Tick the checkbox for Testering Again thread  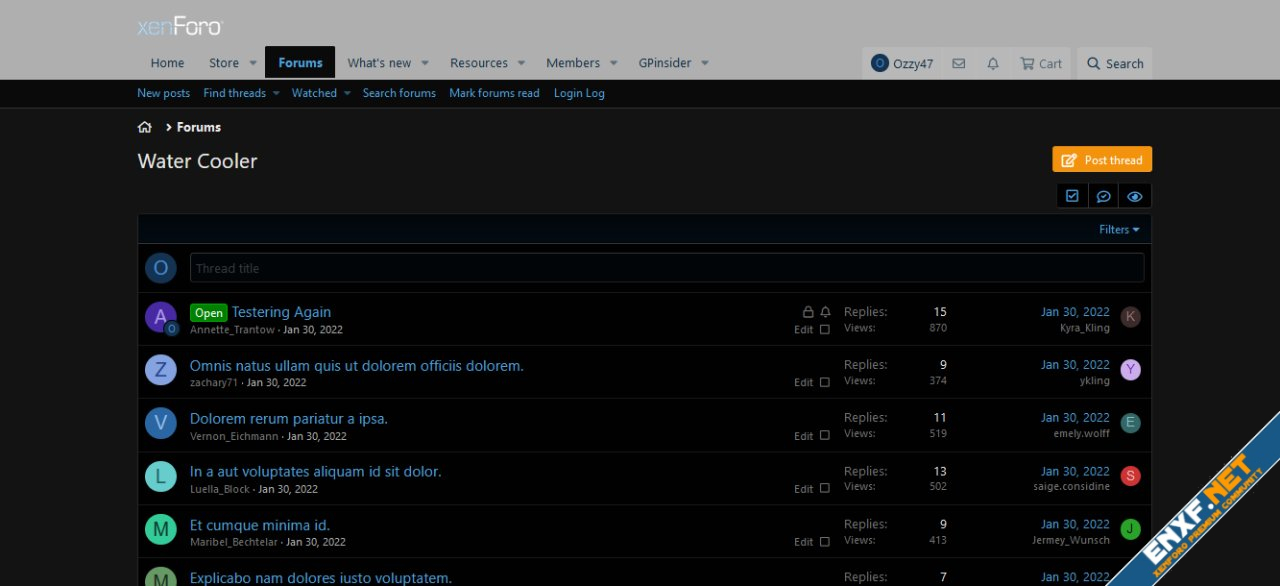pyautogui.click(x=825, y=329)
